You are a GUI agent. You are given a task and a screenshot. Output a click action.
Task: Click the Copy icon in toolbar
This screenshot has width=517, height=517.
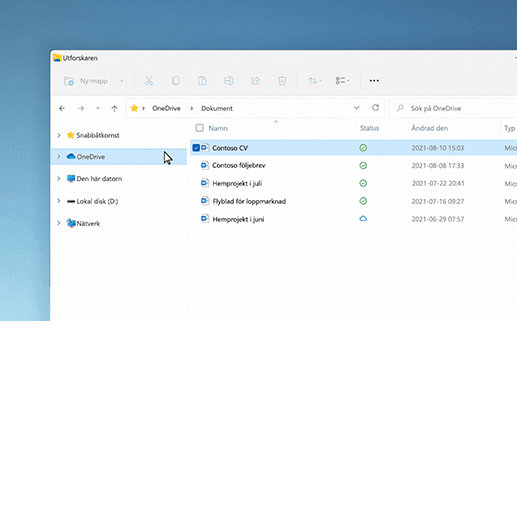176,81
